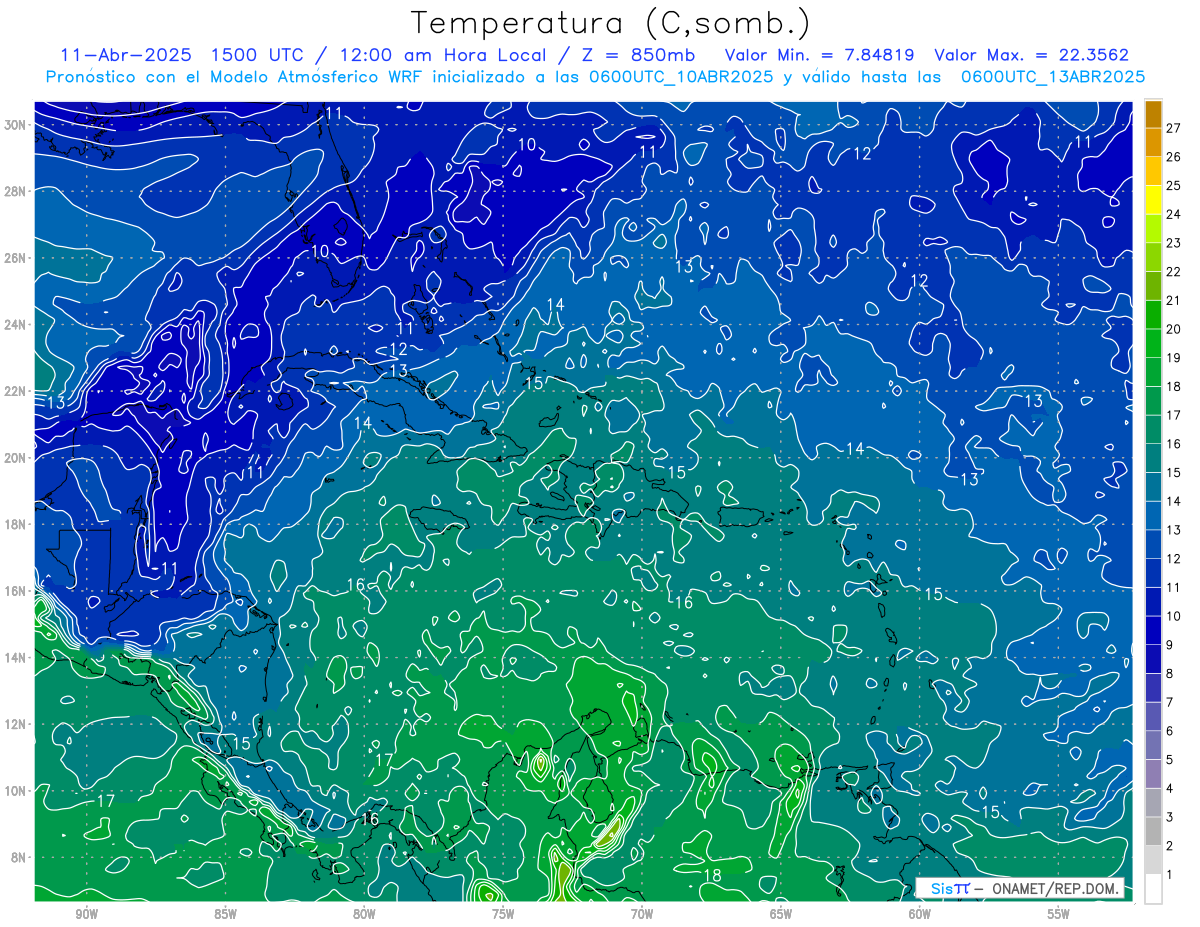The image size is (1200, 927).
Task: Click the 22N latitude axis label
Action: 16,391
